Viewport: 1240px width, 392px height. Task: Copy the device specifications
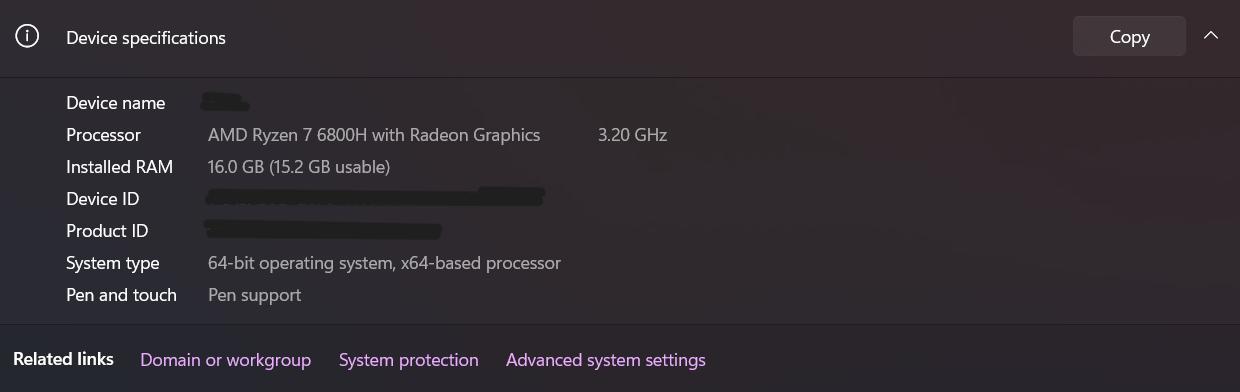(x=1129, y=37)
